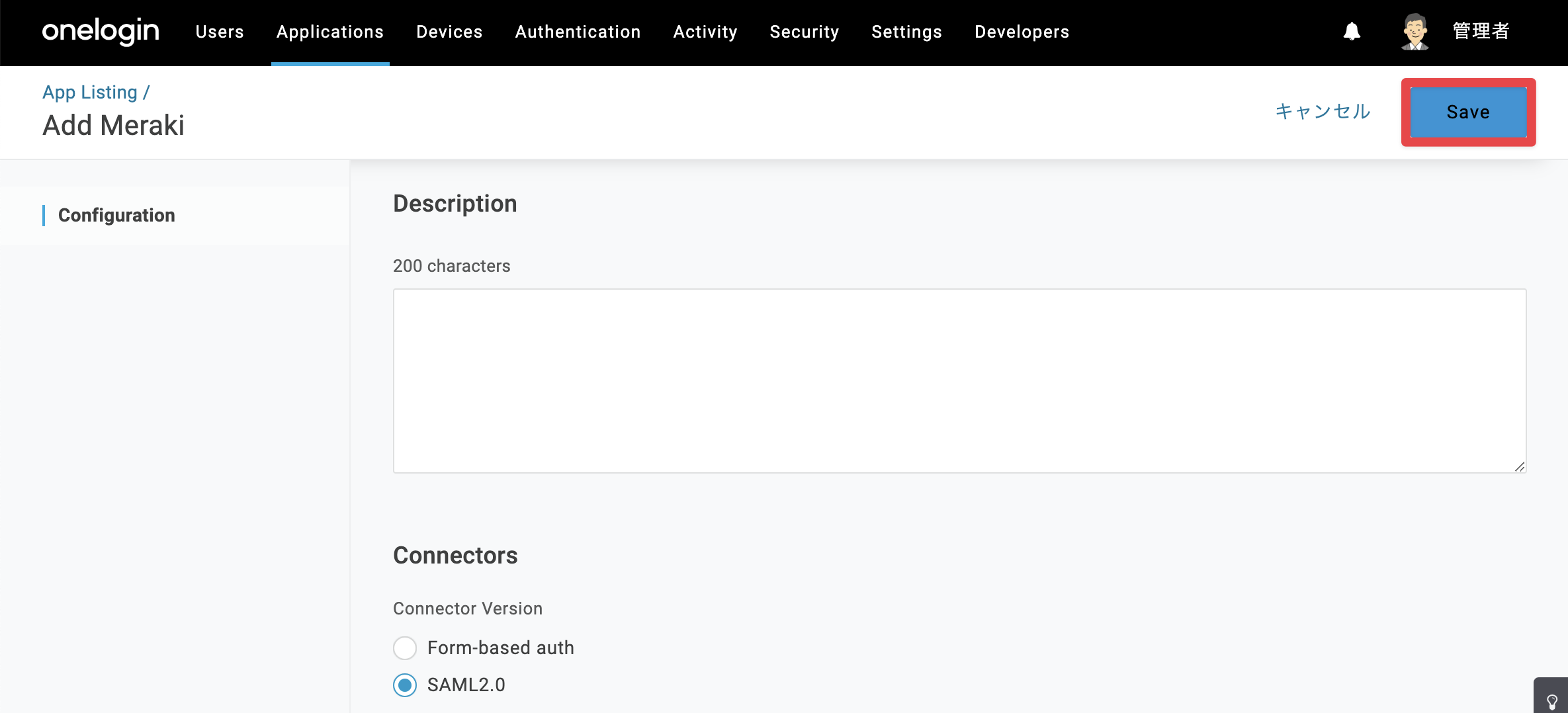Select SAML2.0 connector version
The image size is (1568, 713).
[405, 685]
